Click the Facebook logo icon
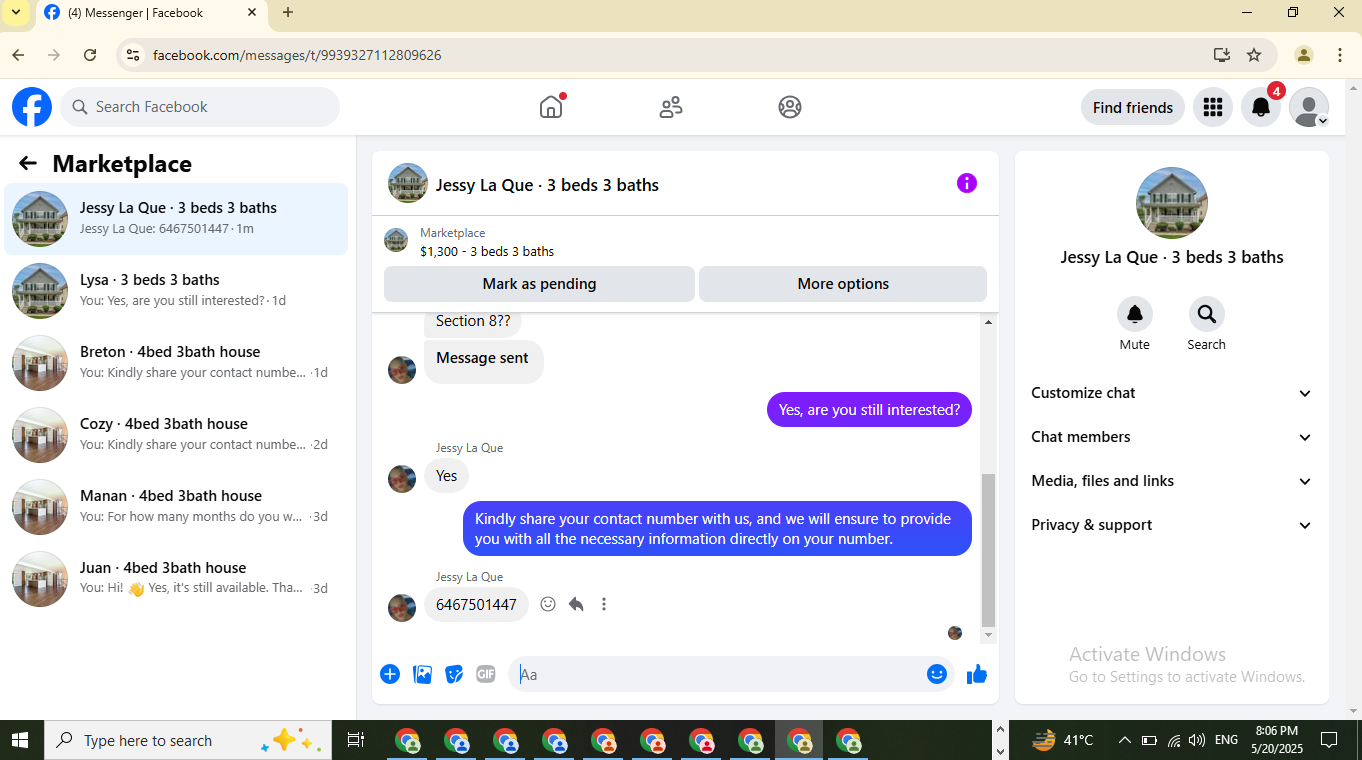 click(x=32, y=107)
